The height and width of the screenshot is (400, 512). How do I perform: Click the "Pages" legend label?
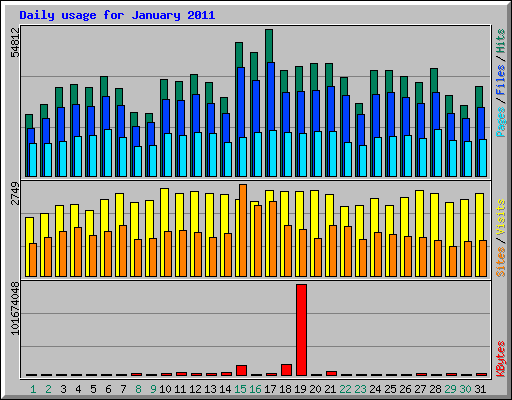tap(500, 122)
